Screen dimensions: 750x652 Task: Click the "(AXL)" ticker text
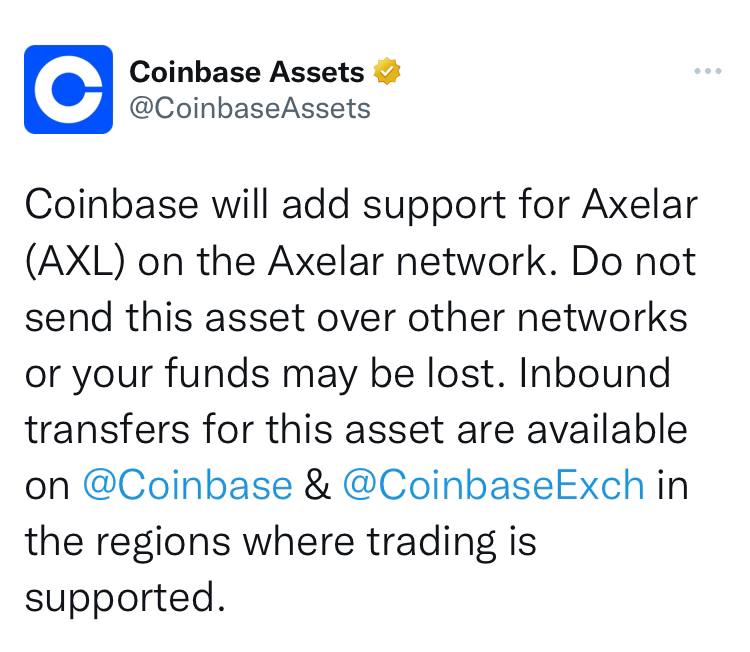[x=74, y=261]
